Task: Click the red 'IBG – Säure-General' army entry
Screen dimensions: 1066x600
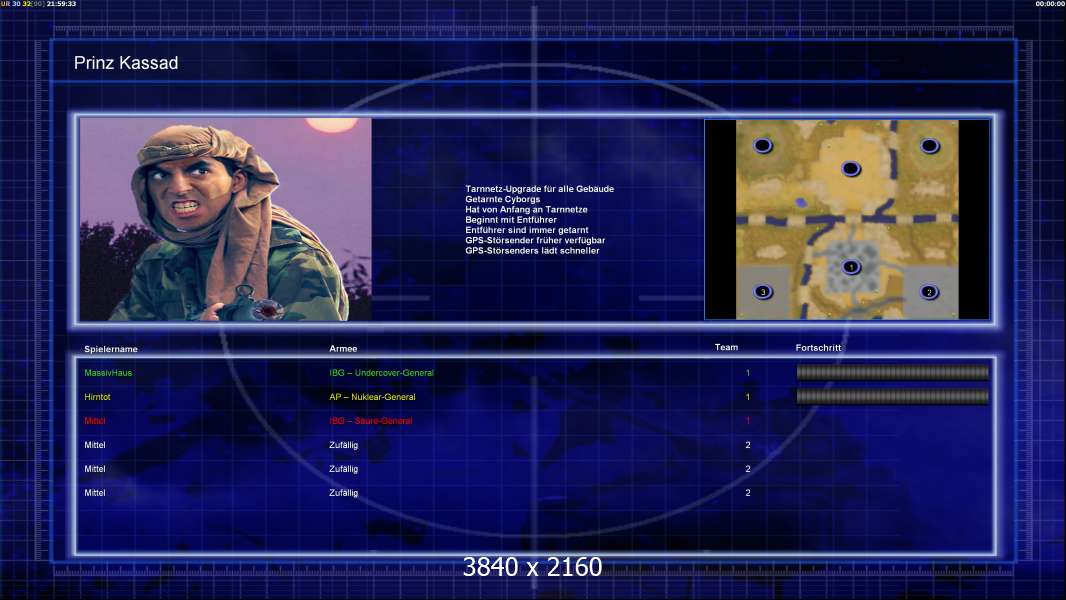Action: tap(371, 421)
